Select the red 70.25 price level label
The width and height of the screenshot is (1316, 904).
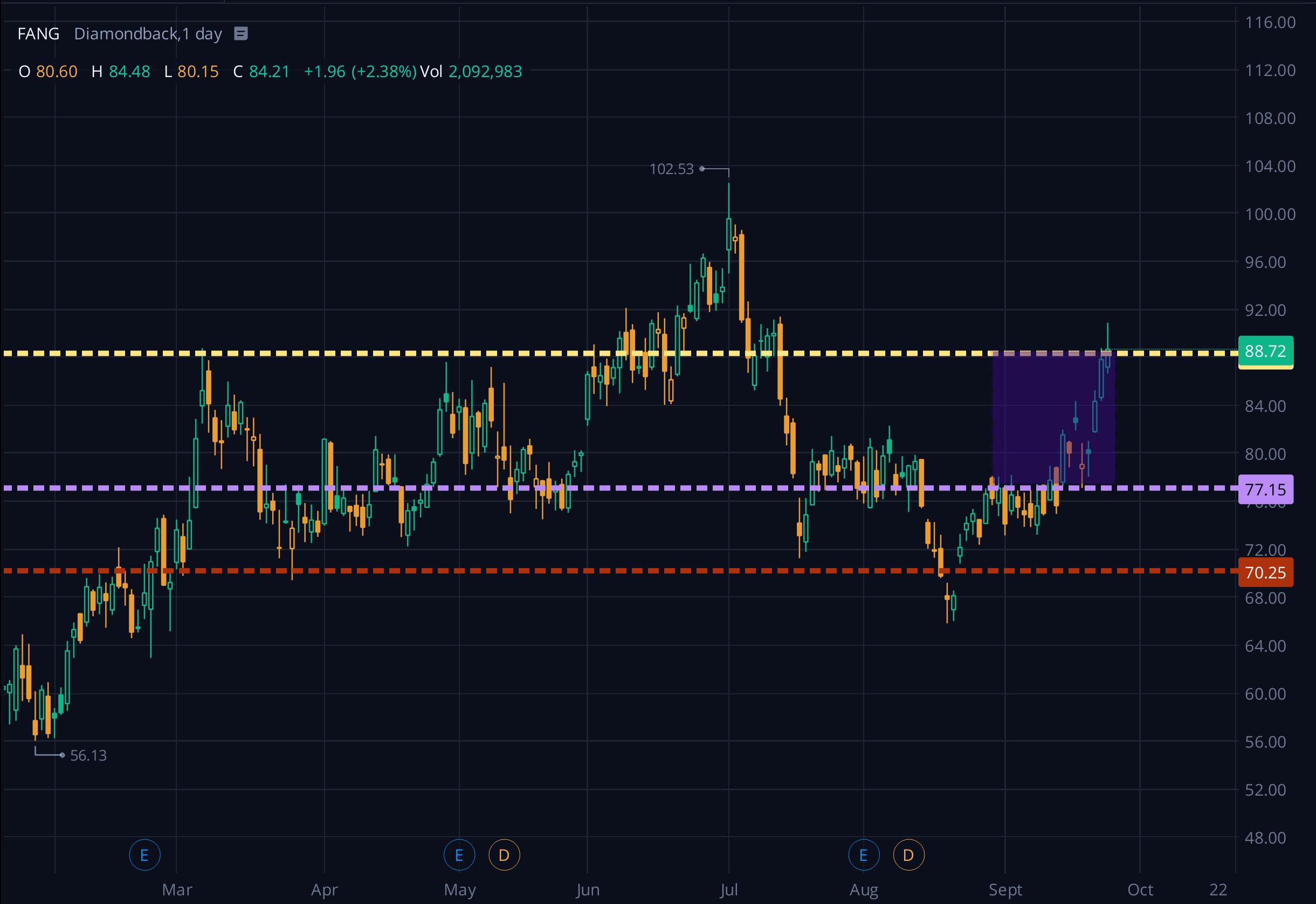[x=1265, y=572]
